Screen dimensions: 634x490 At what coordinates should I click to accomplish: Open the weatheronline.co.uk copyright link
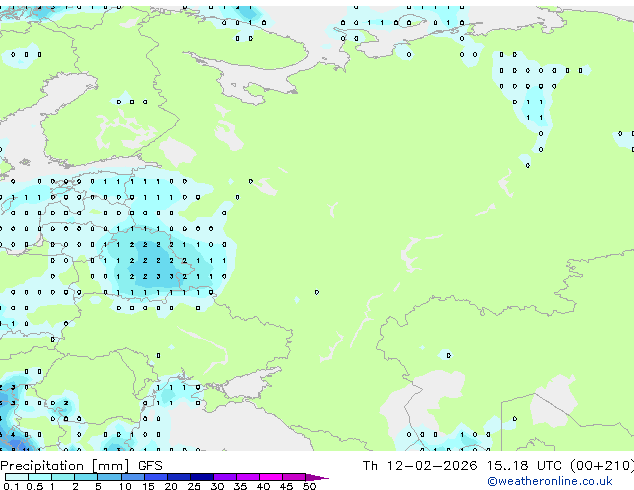(x=550, y=481)
